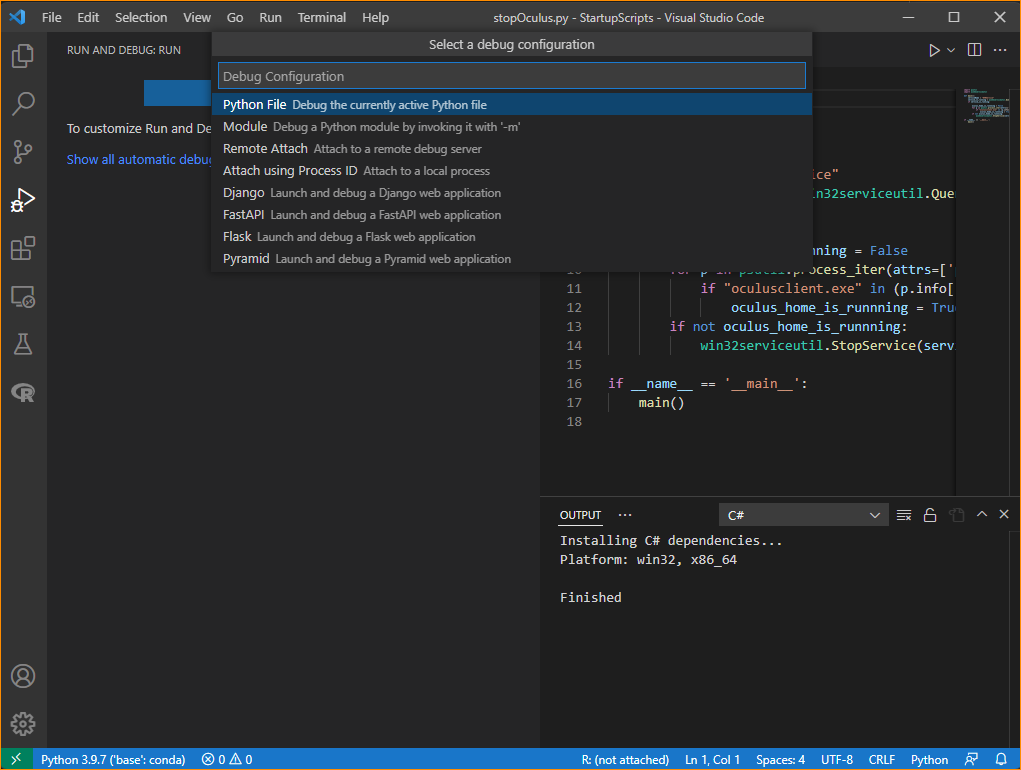
Task: Choose FastAPI debug configuration
Action: (x=512, y=215)
